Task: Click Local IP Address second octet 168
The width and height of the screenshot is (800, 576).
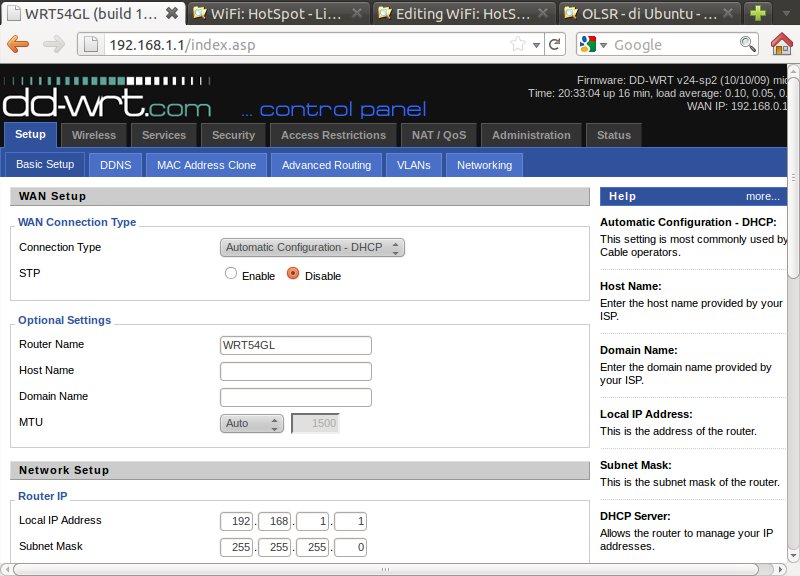Action: pos(274,521)
